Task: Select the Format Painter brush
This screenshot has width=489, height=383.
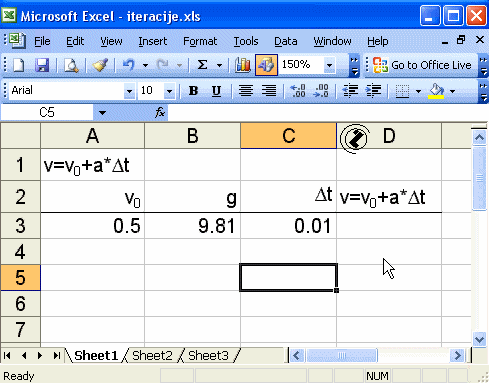Action: pyautogui.click(x=100, y=65)
